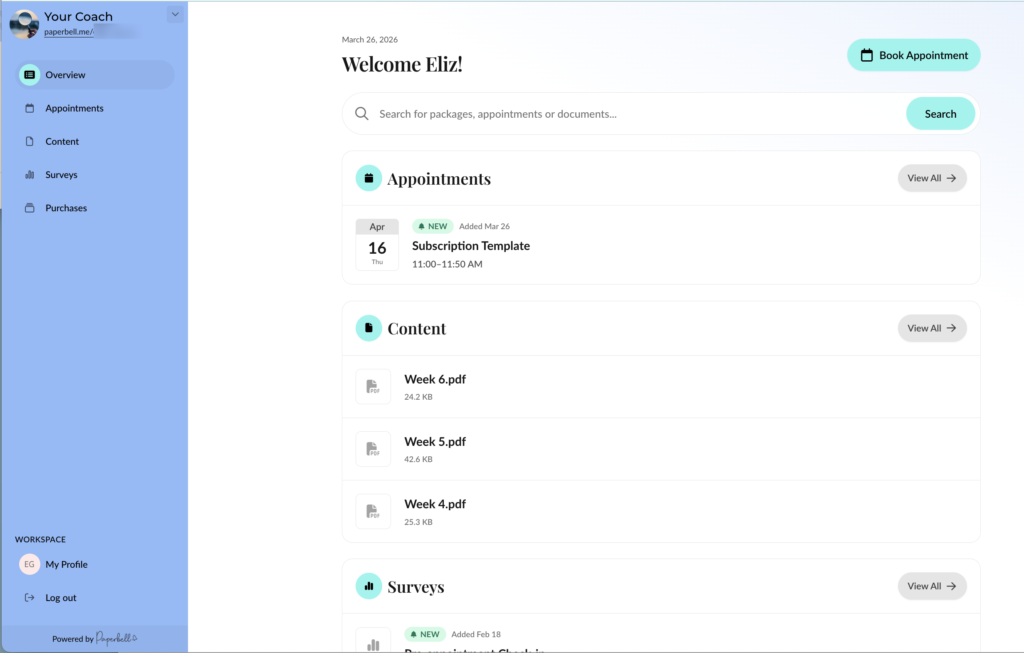Go to the Appointments menu item
The width and height of the screenshot is (1024, 653).
point(74,108)
